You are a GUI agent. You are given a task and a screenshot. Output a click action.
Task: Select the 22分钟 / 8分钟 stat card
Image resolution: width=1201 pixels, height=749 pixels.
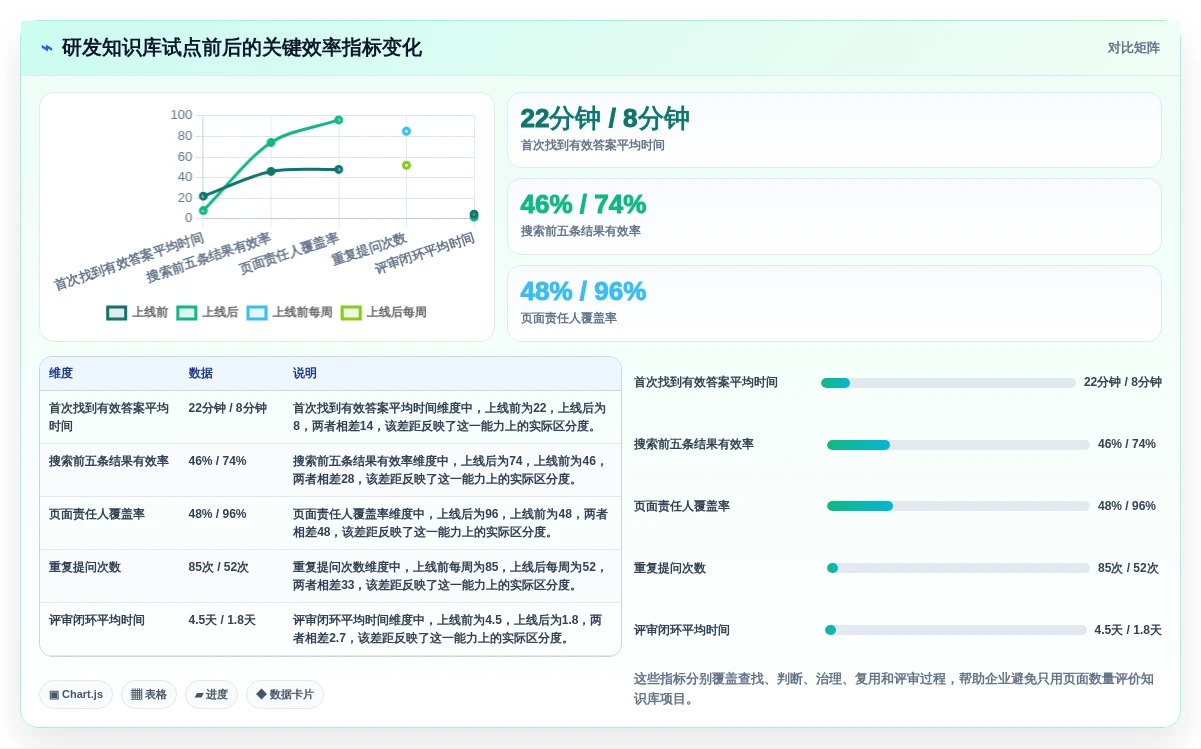pyautogui.click(x=834, y=130)
